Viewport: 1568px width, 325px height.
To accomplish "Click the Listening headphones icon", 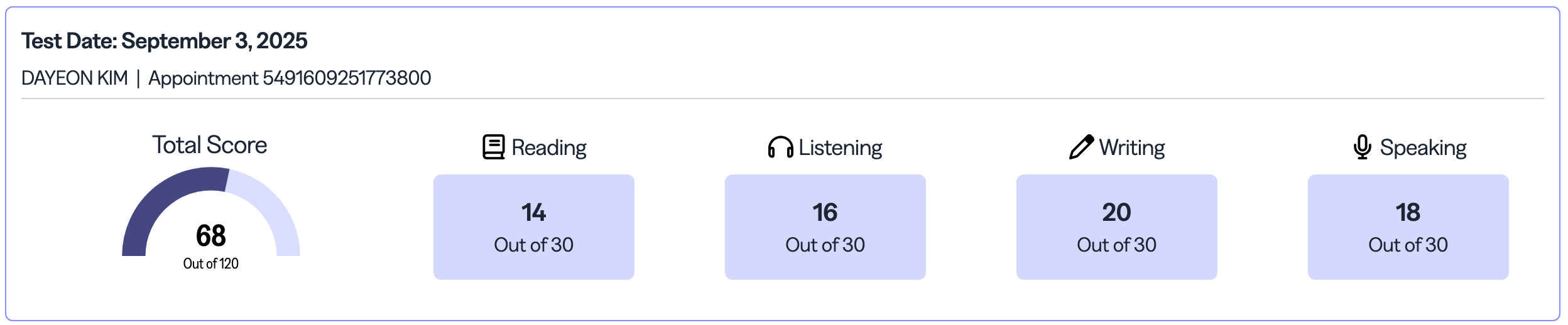I will [x=780, y=147].
